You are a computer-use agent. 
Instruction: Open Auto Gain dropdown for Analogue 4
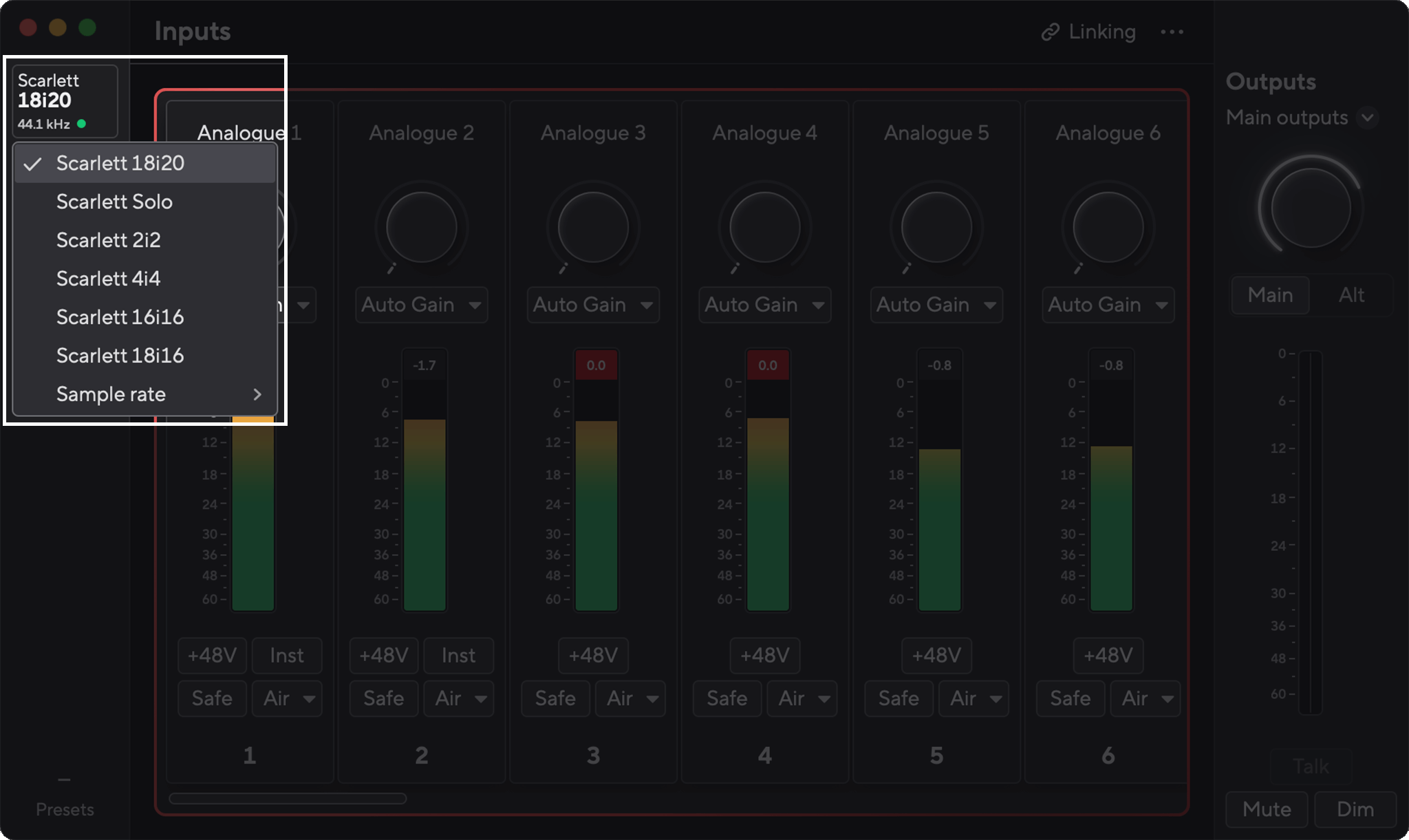click(x=764, y=305)
